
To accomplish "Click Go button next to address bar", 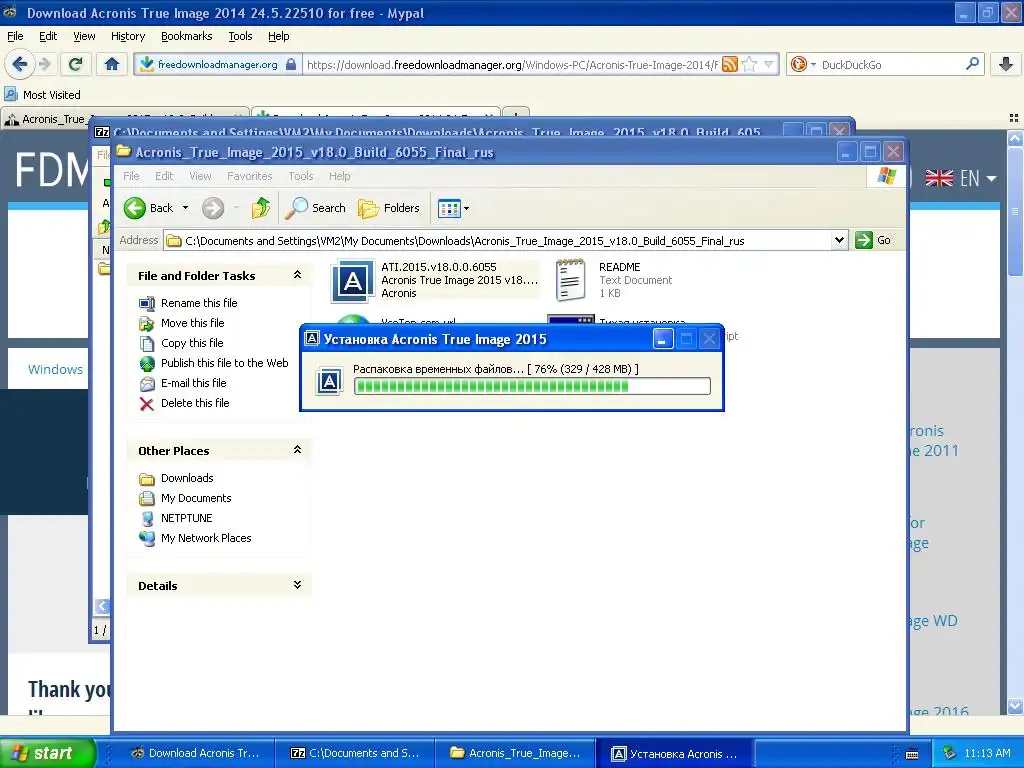I will (x=874, y=240).
